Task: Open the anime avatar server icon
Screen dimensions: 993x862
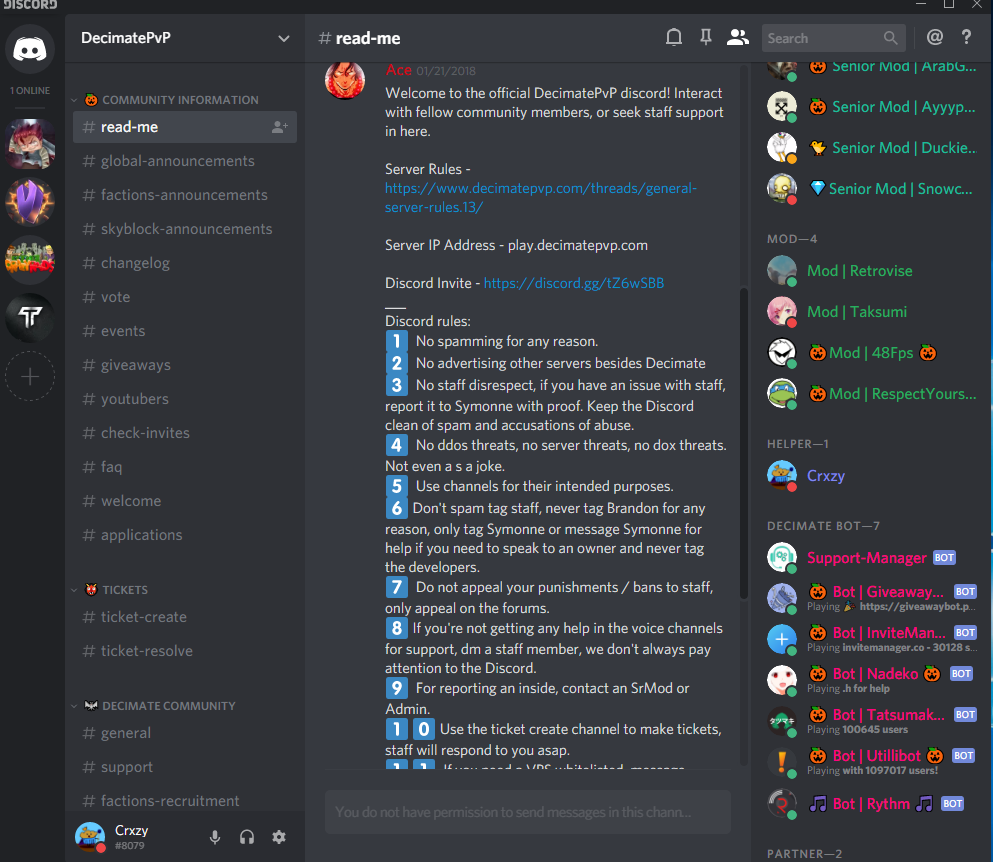Action: click(30, 144)
